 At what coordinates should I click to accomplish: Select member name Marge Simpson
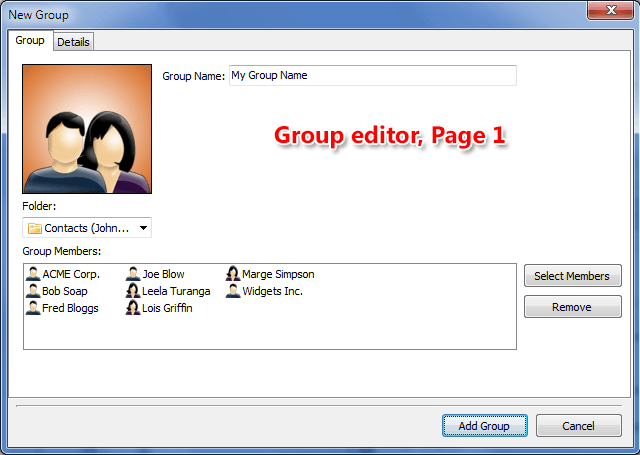pos(278,274)
